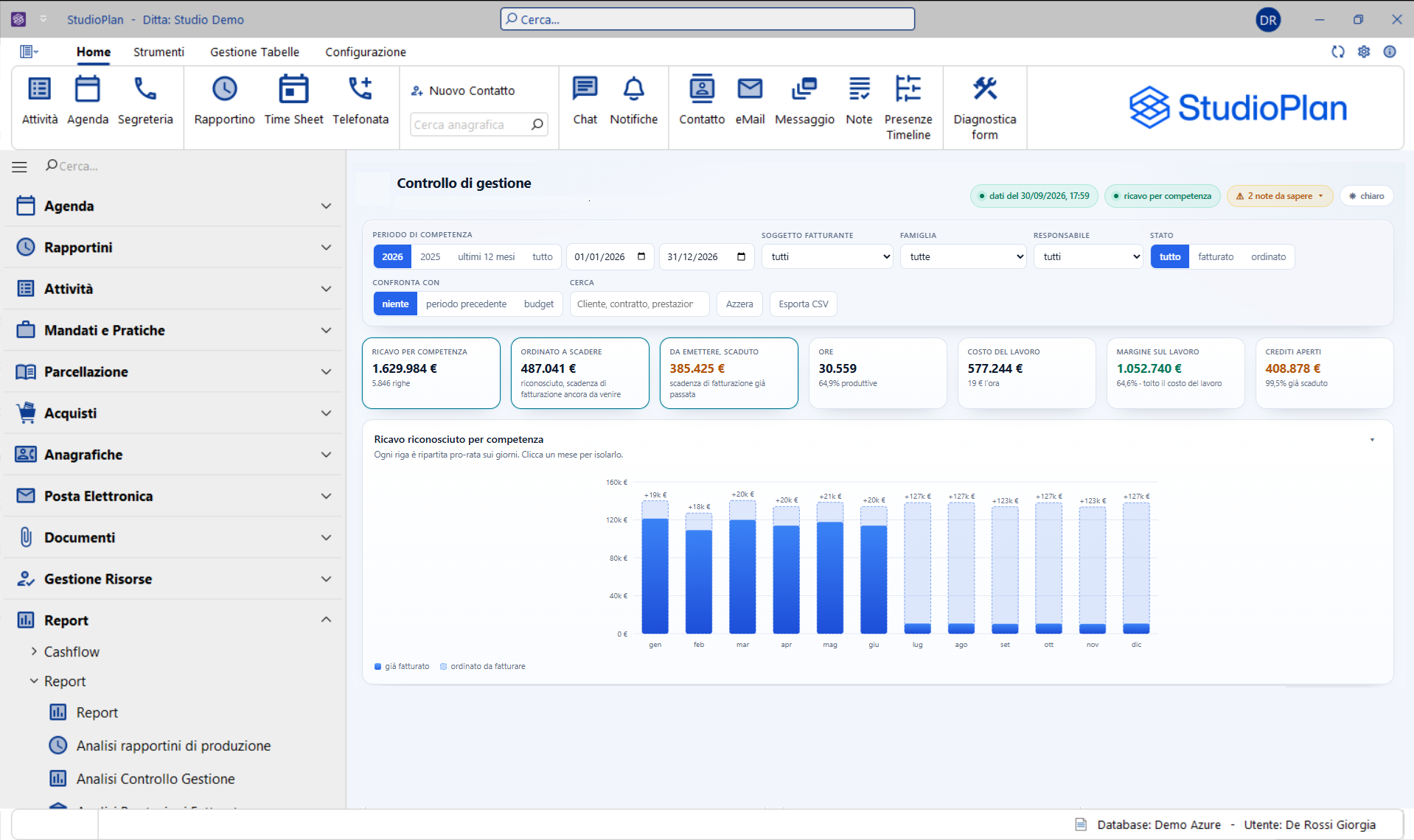Select the 2025 period toggle
The image size is (1414, 840).
coord(430,256)
